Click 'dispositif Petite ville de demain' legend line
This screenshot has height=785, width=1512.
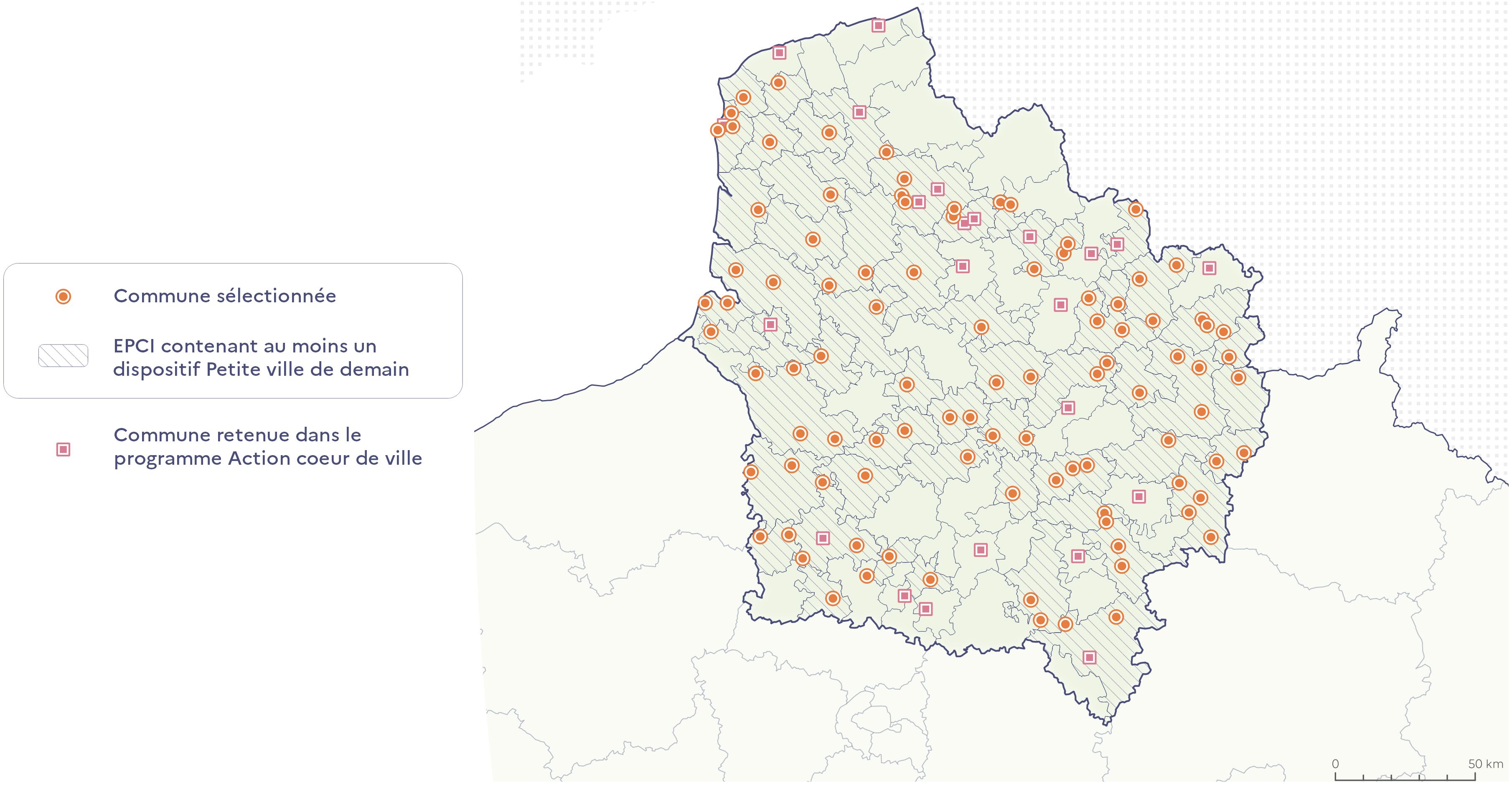pyautogui.click(x=261, y=370)
